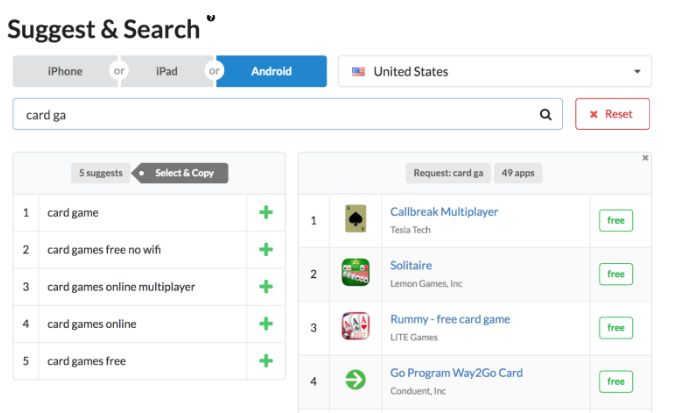The width and height of the screenshot is (698, 413).
Task: Close the app results panel
Action: click(x=645, y=158)
